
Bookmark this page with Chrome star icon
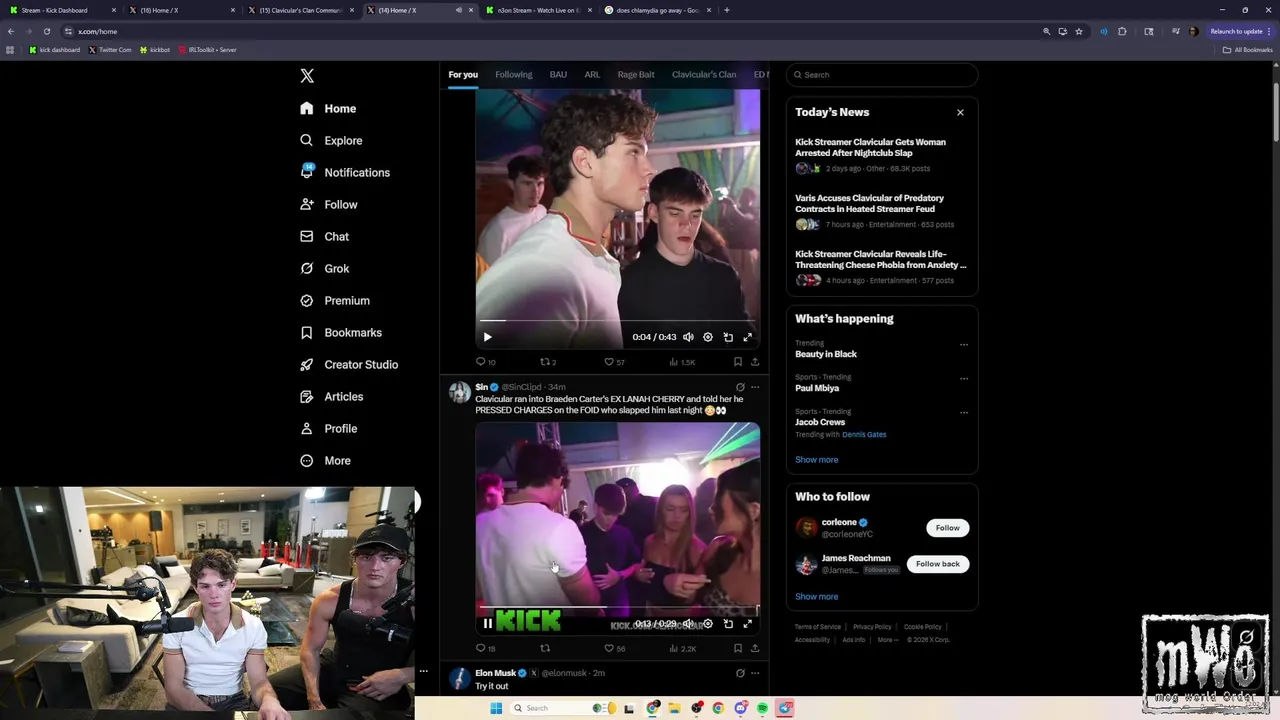coord(1079,31)
